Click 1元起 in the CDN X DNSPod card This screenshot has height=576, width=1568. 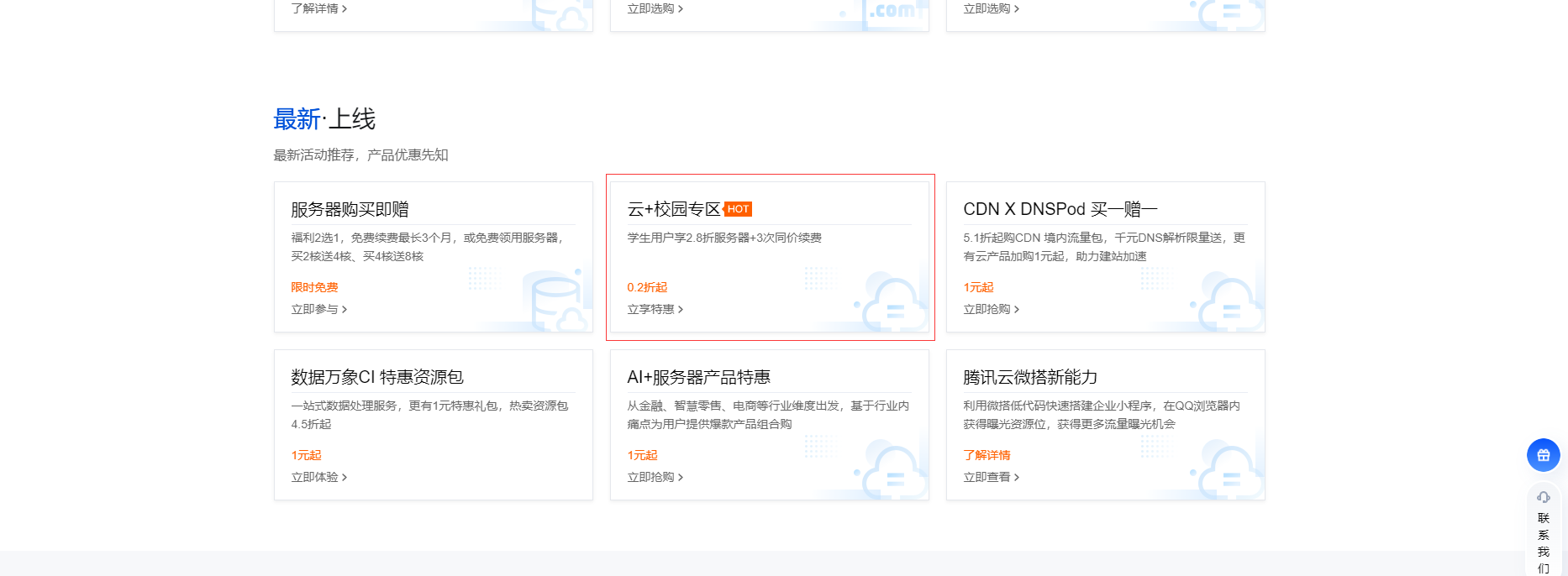tap(978, 287)
